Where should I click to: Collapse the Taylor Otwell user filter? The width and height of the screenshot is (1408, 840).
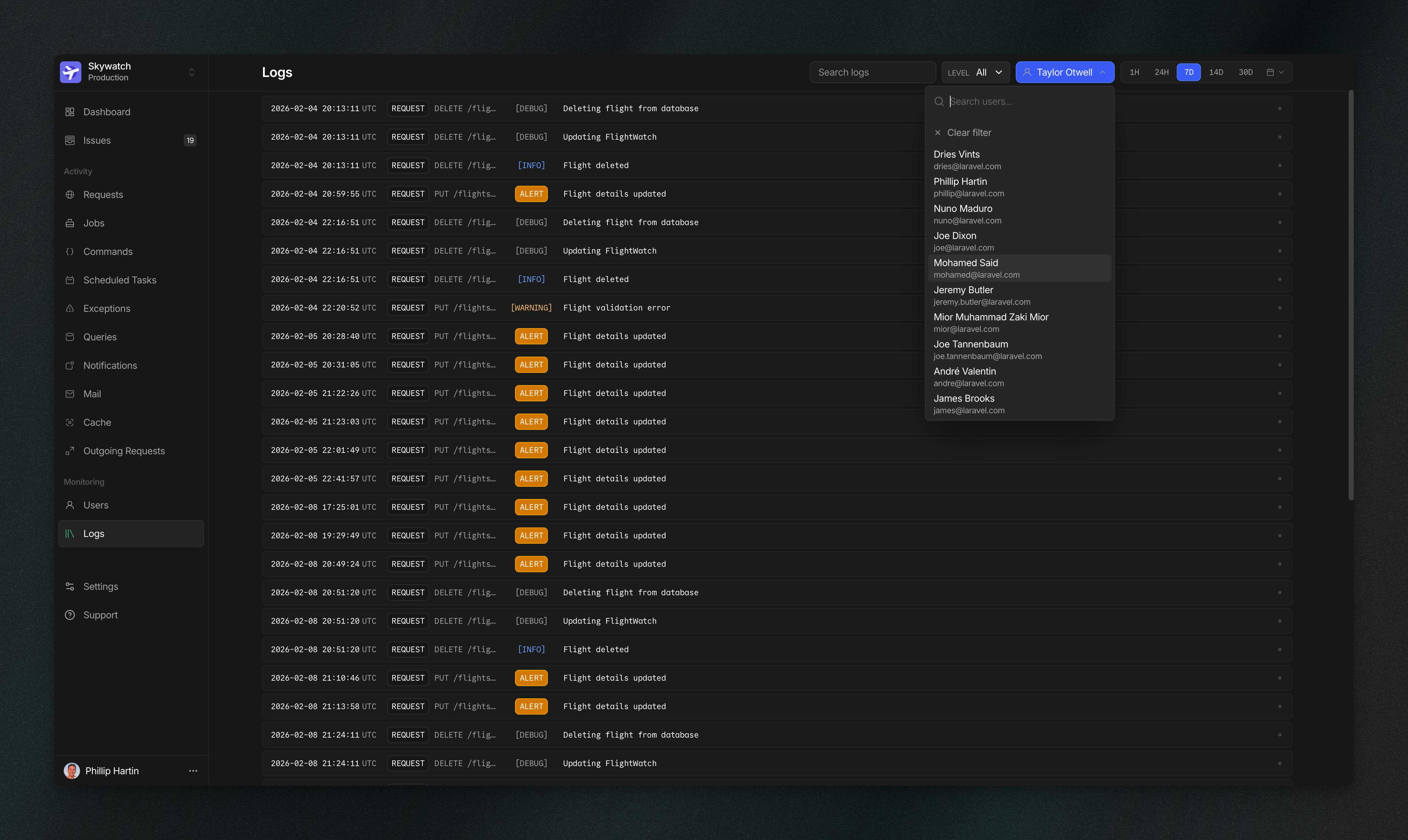tap(1064, 73)
